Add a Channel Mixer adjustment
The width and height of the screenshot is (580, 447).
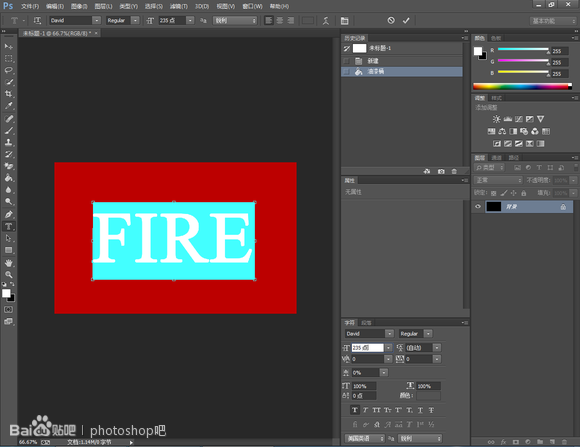click(x=535, y=131)
